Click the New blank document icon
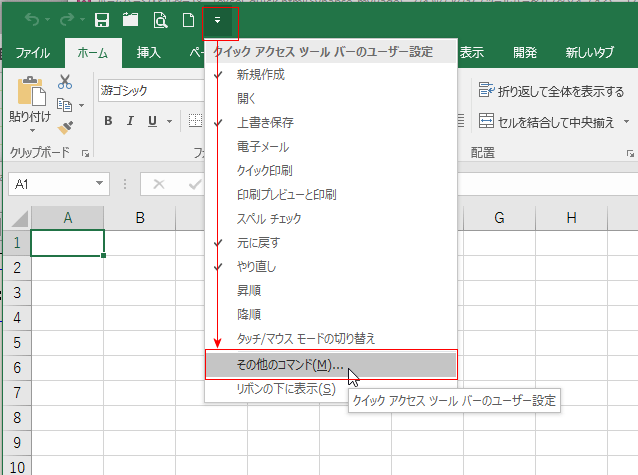Screen dimensions: 638x475 click(188, 20)
